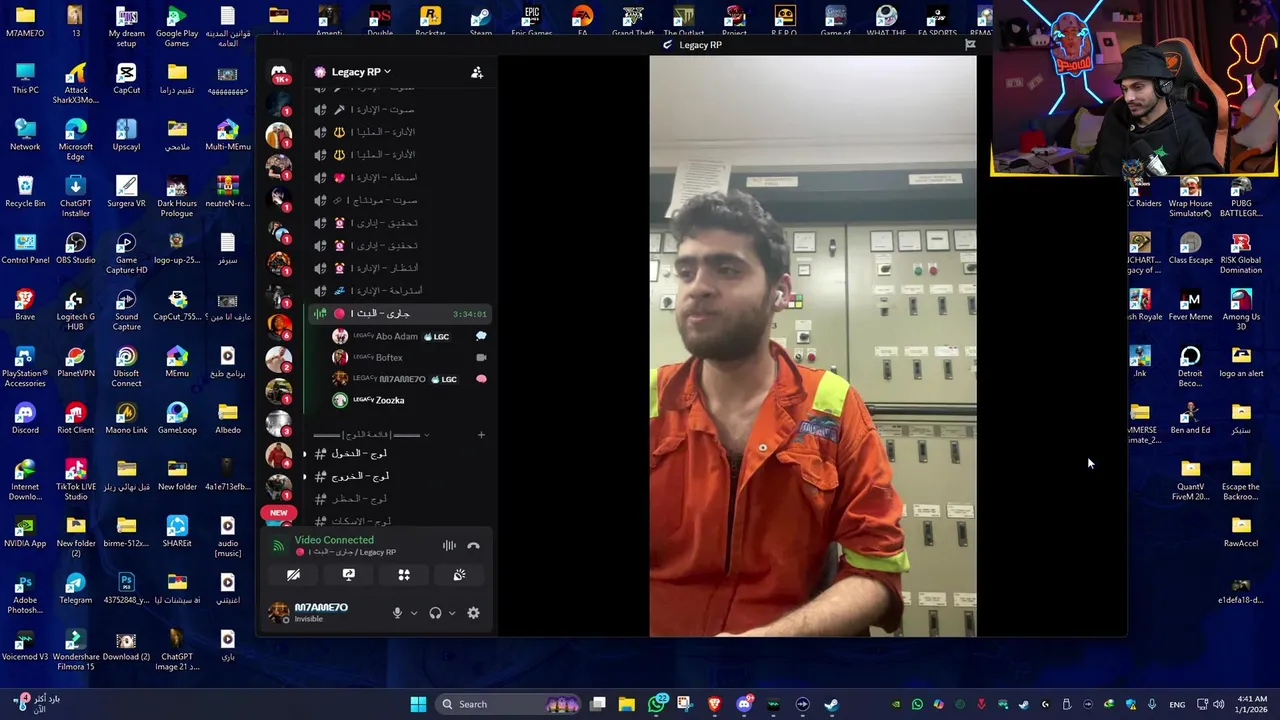Select the Microsoft Edge desktop icon
Viewport: 1280px width, 720px height.
[x=76, y=139]
